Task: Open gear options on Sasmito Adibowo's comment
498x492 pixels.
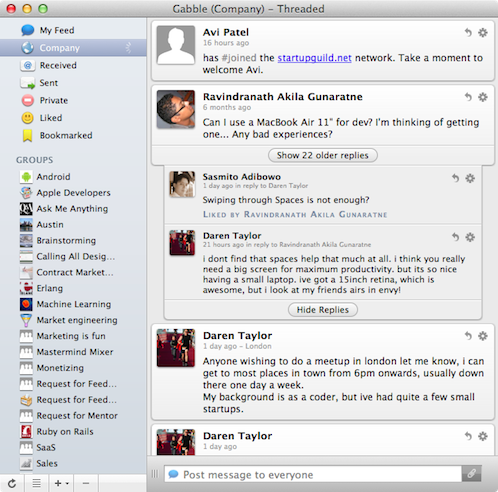Action: point(470,178)
